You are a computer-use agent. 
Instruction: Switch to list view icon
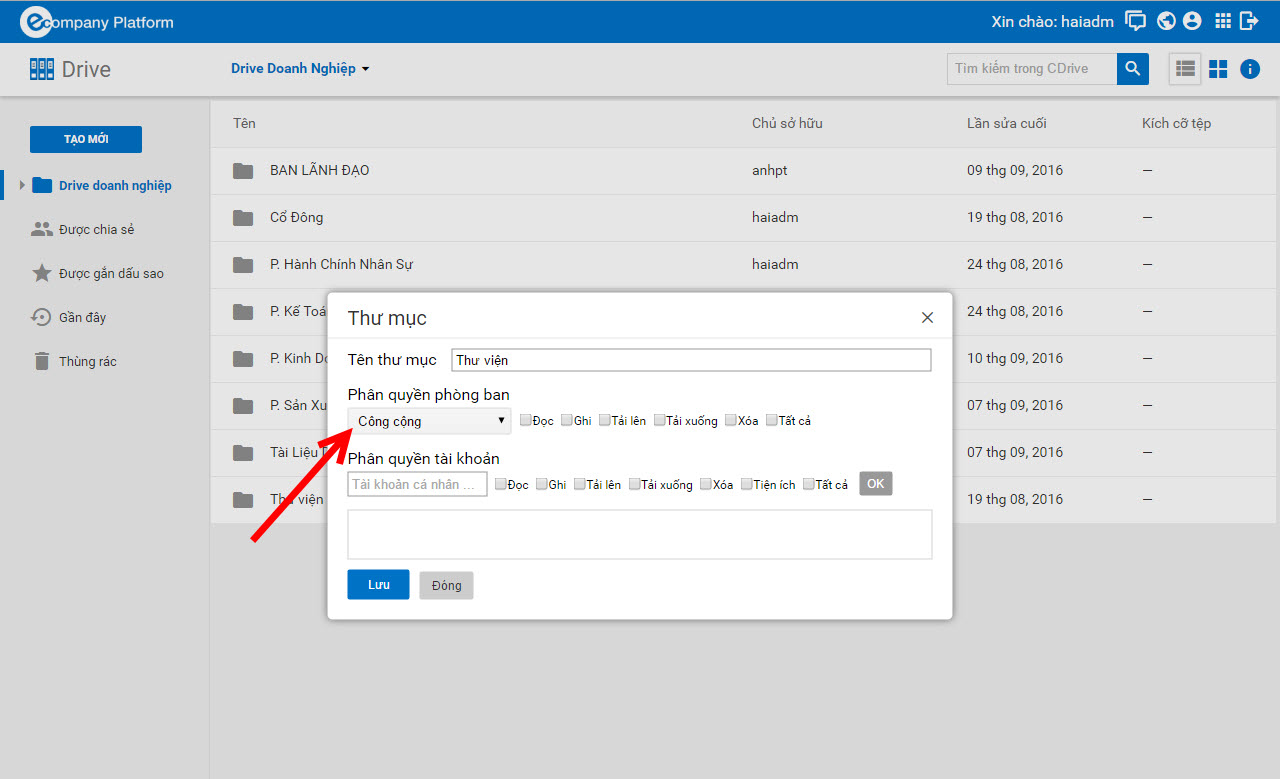[x=1185, y=69]
